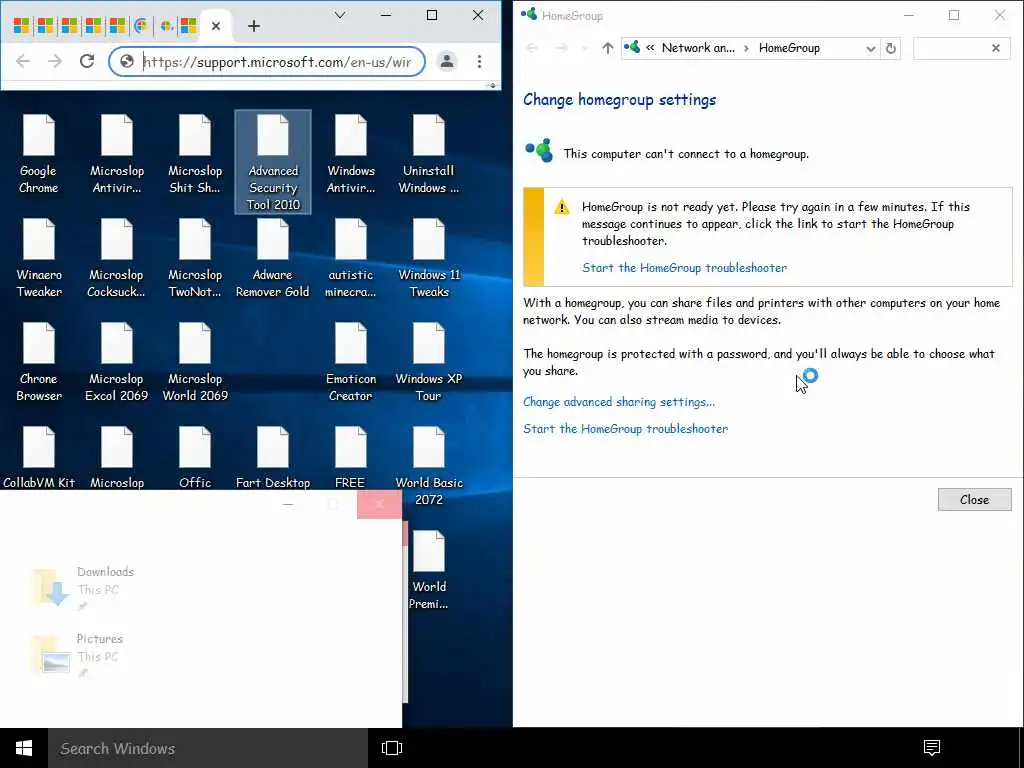
Task: Select the Microslop World 2069 icon
Action: pos(195,362)
